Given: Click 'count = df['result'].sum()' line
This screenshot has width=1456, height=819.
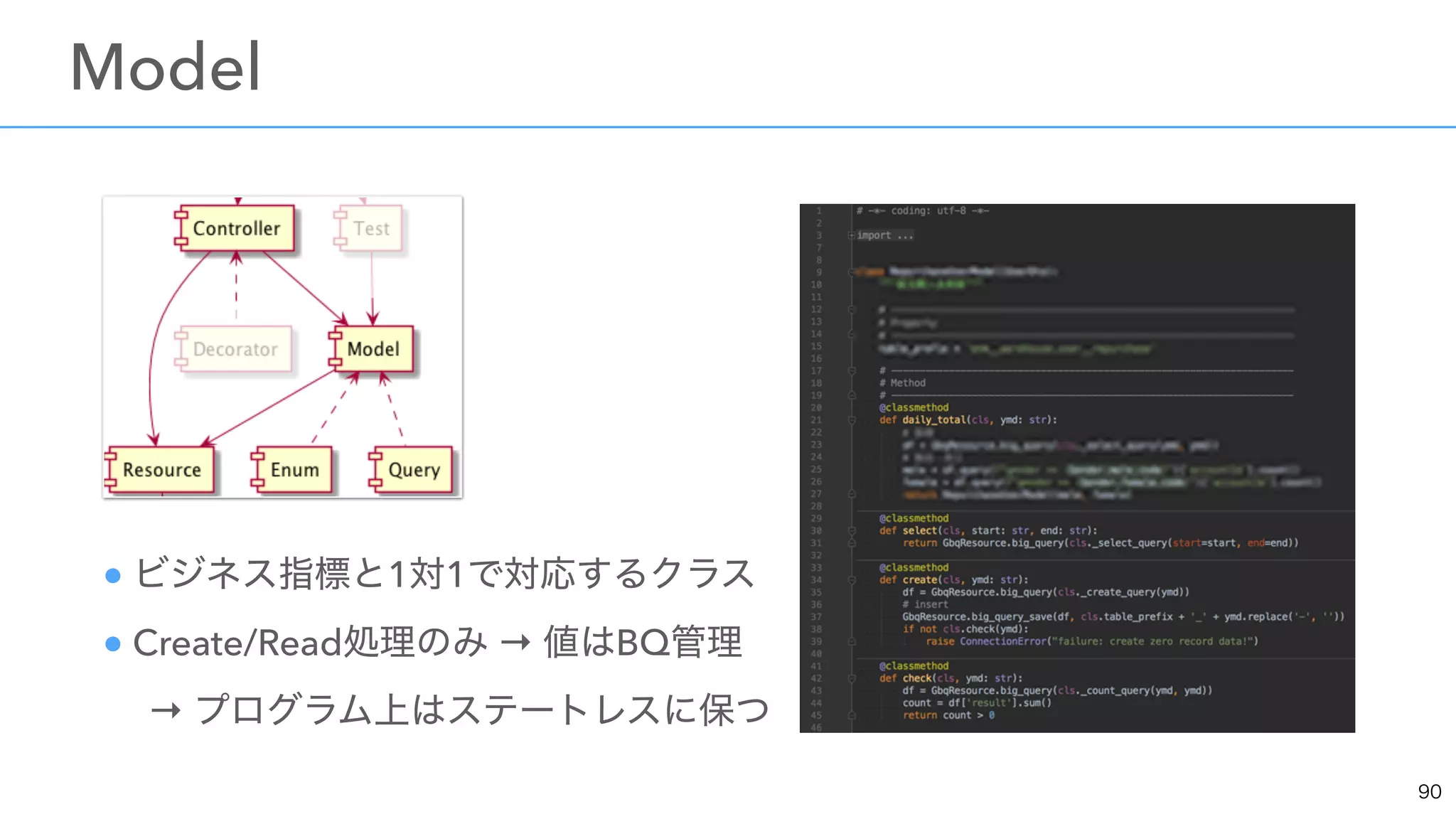Looking at the screenshot, I should [x=977, y=703].
